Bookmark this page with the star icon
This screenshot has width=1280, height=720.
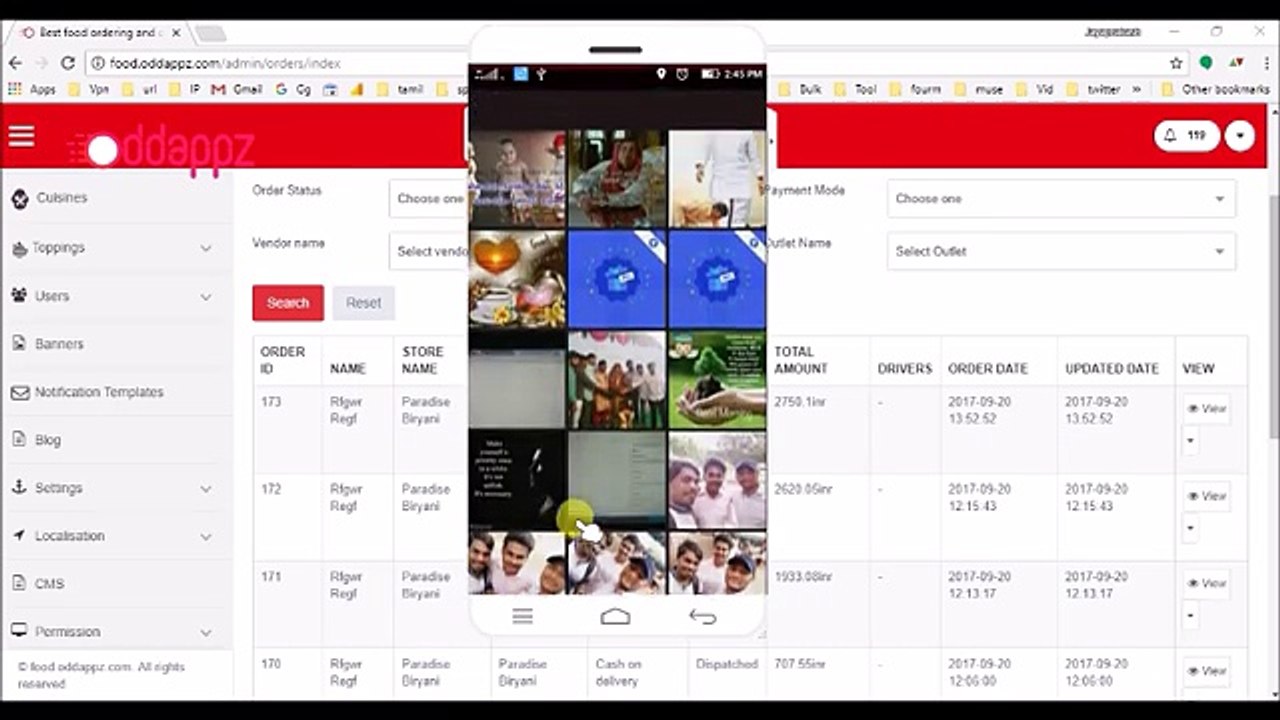[x=1176, y=63]
